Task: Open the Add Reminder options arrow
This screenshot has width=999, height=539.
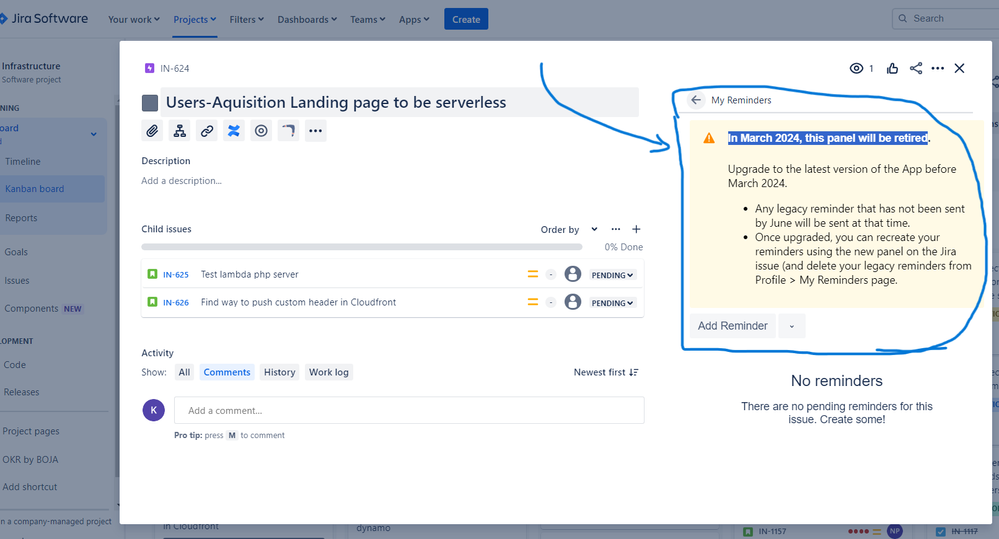Action: tap(792, 326)
